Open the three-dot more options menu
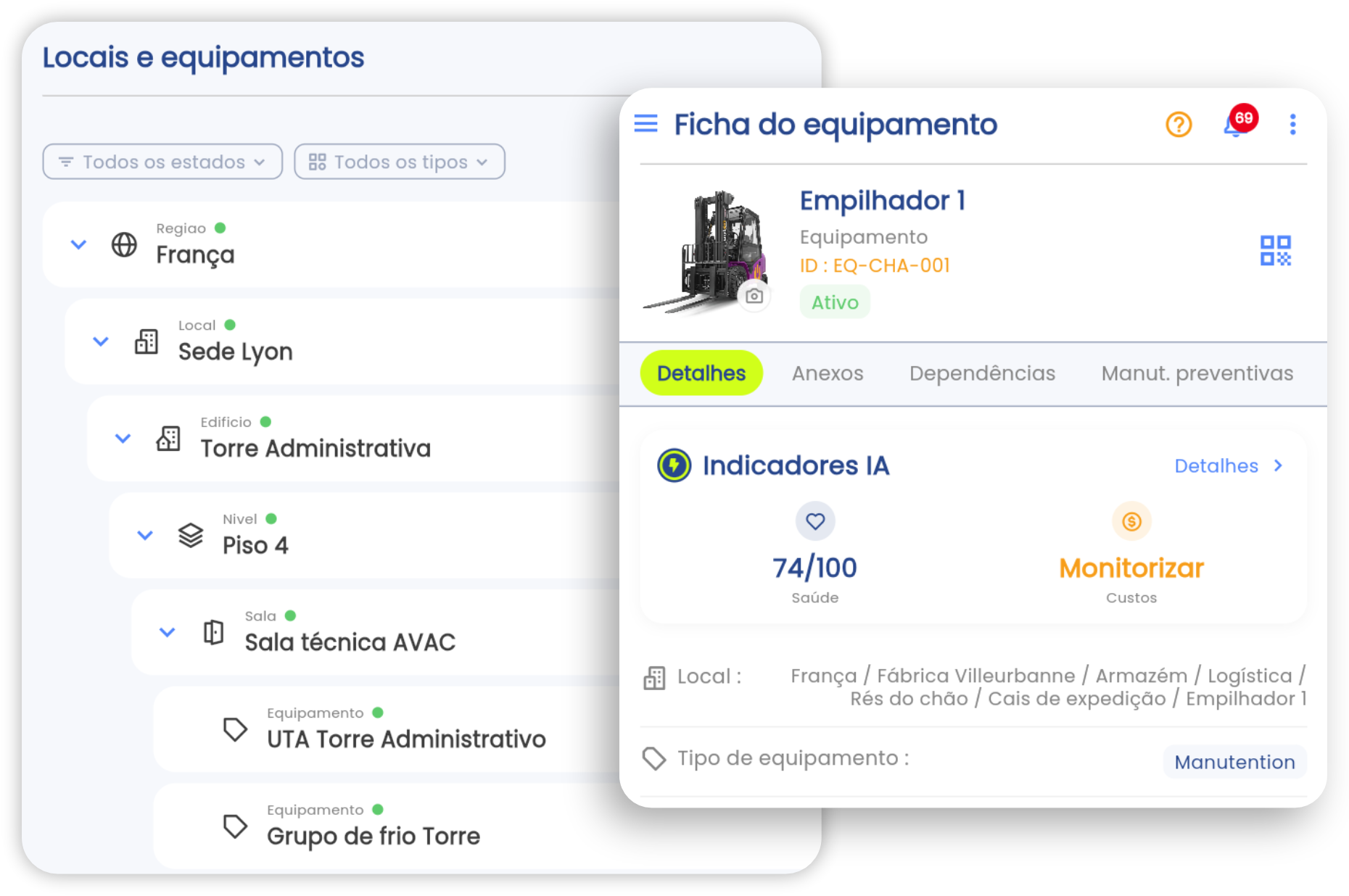Screen dimensions: 1349x896 (1292, 125)
